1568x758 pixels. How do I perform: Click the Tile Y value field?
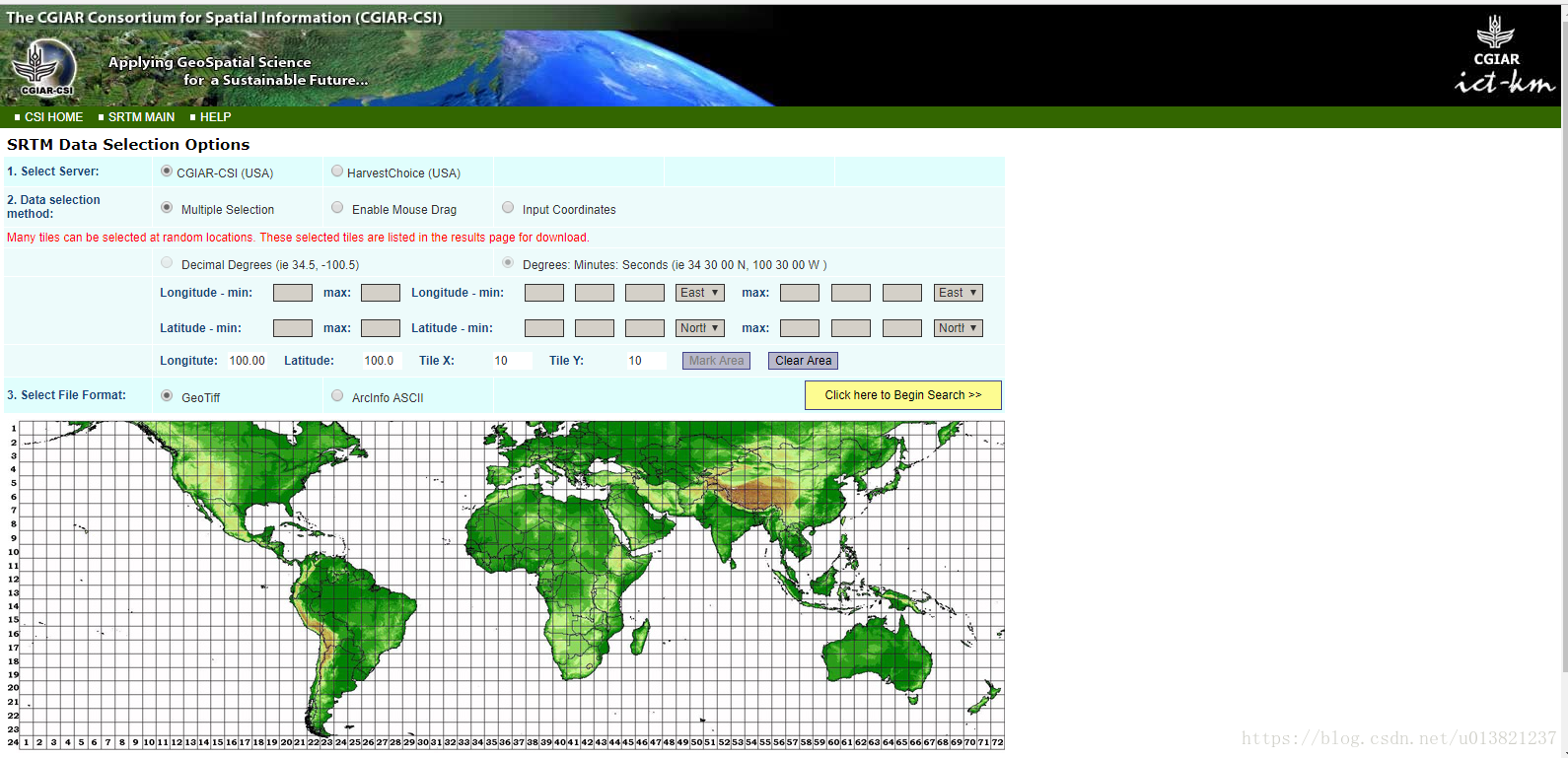point(646,361)
